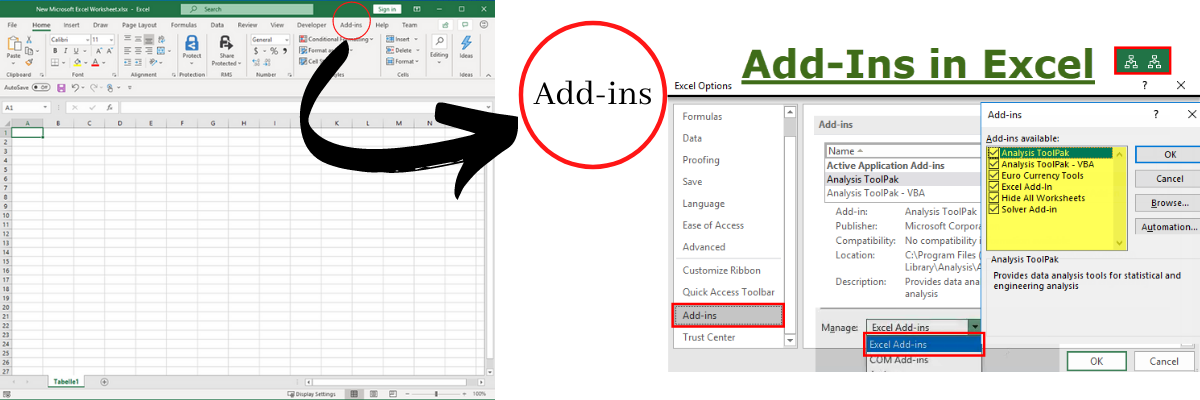Viewport: 1200px width, 400px height.
Task: Open Share Protected icon in RMS group
Action: (226, 43)
